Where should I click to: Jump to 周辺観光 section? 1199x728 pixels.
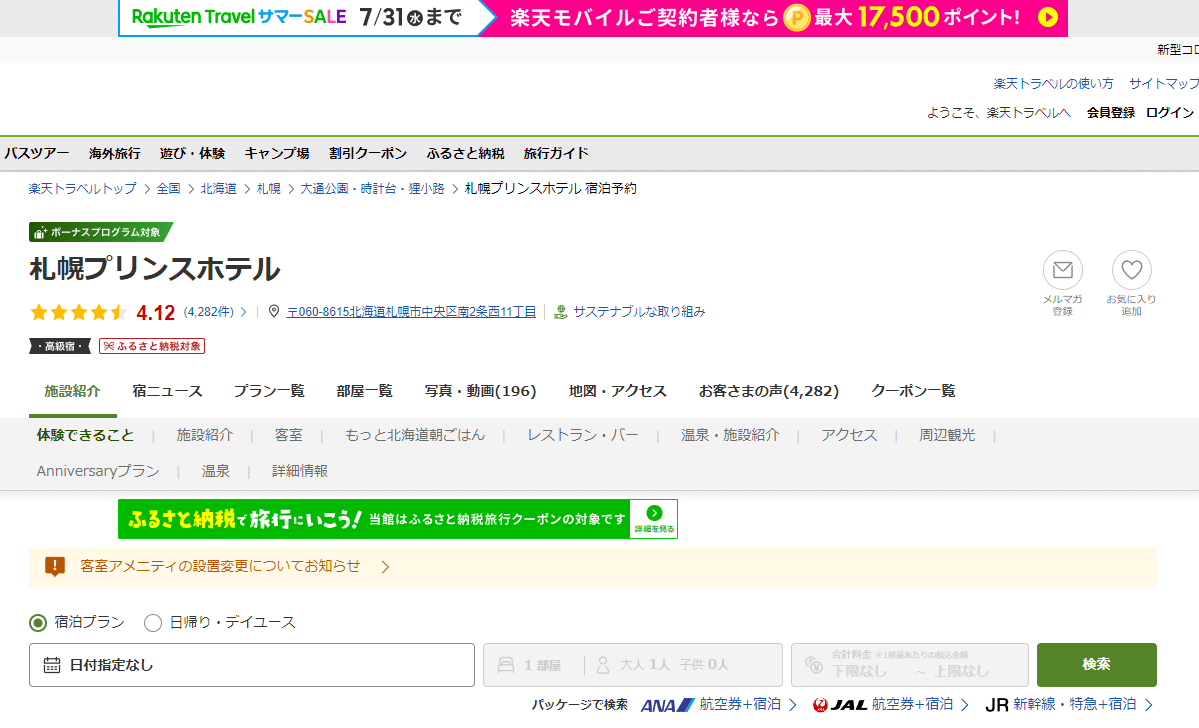[947, 435]
